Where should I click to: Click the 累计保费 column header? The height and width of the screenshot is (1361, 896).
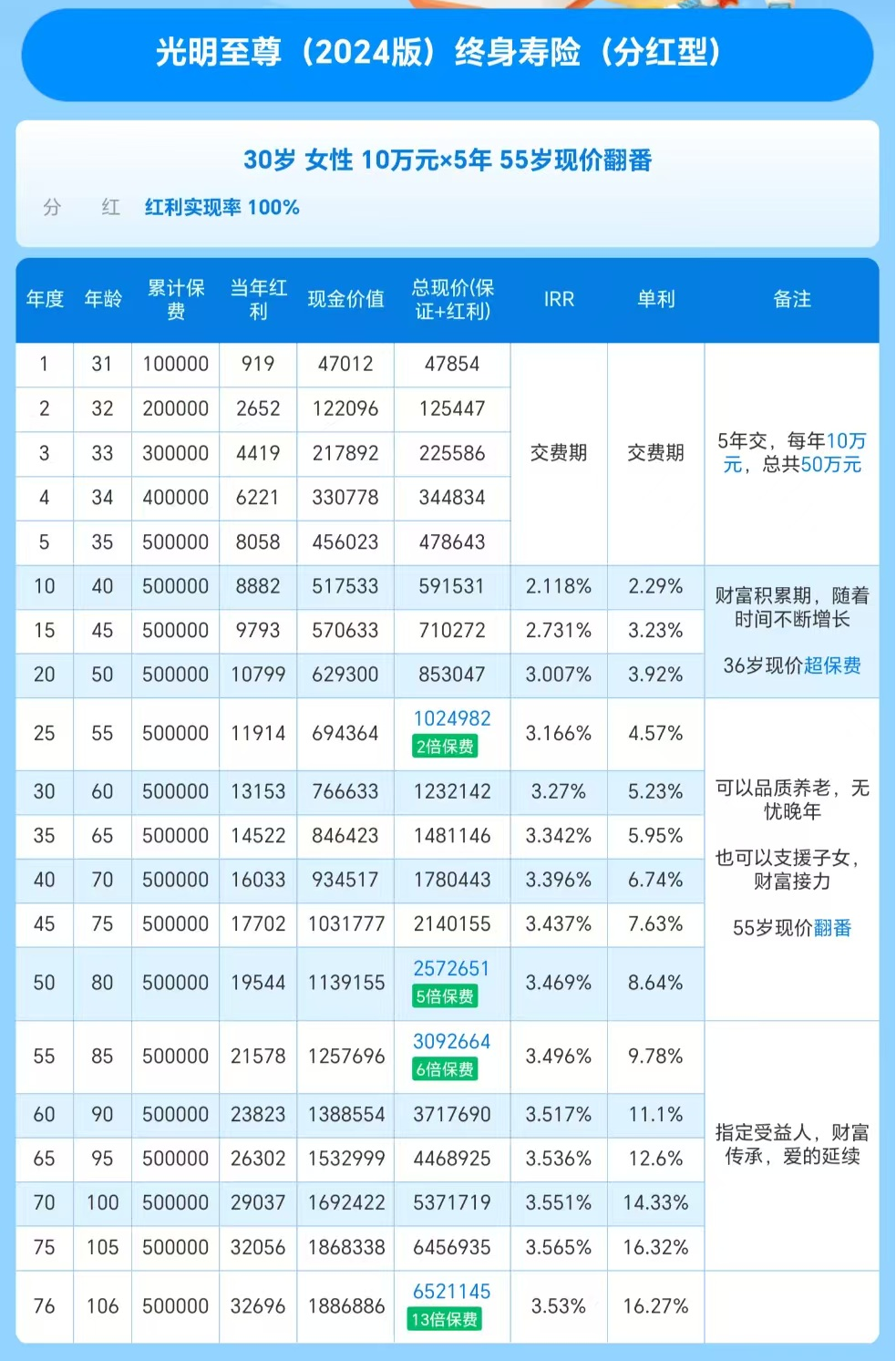174,300
